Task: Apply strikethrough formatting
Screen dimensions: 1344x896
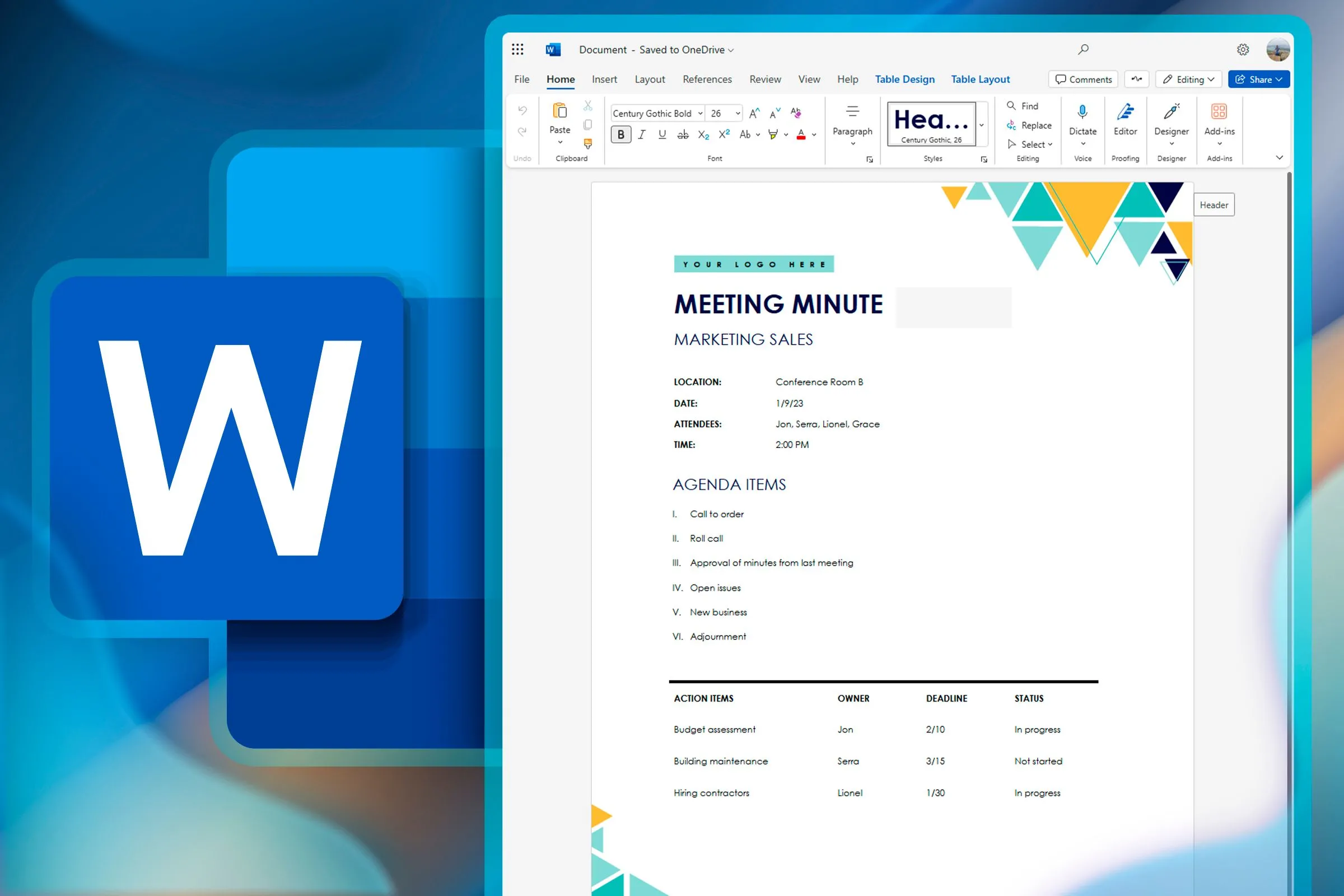Action: click(682, 134)
